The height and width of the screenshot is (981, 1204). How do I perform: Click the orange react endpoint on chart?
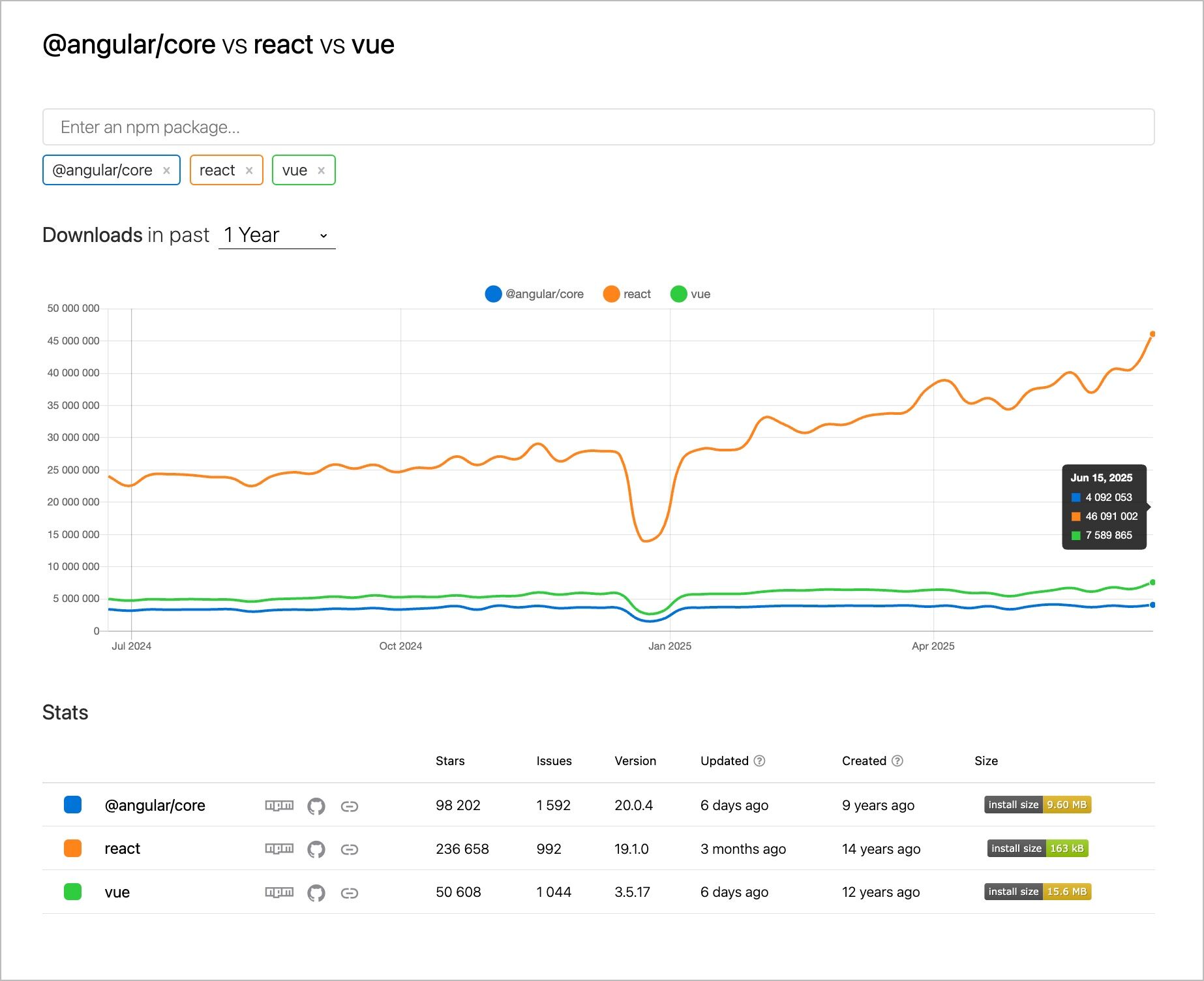1152,334
